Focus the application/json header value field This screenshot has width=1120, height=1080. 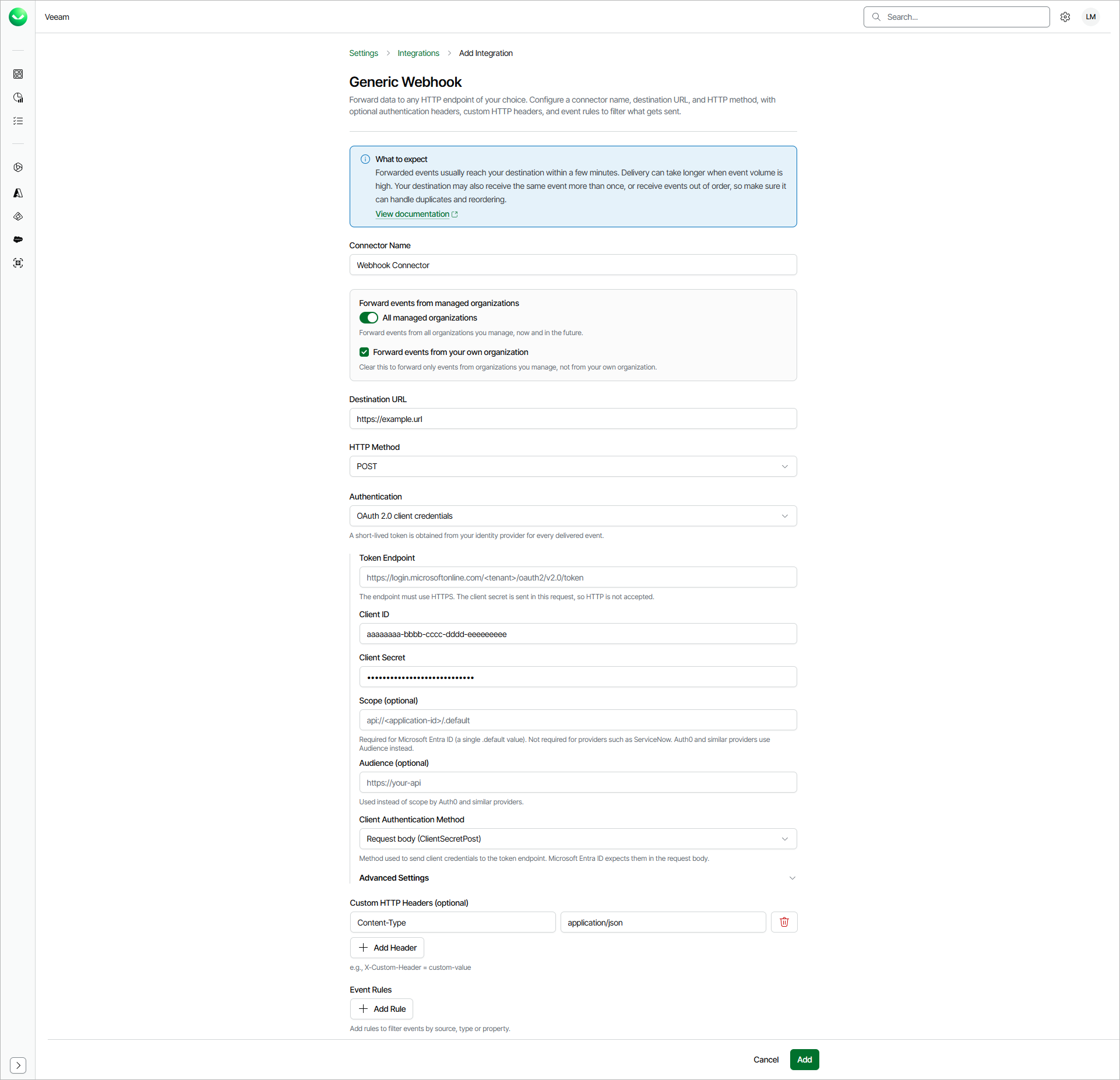663,922
